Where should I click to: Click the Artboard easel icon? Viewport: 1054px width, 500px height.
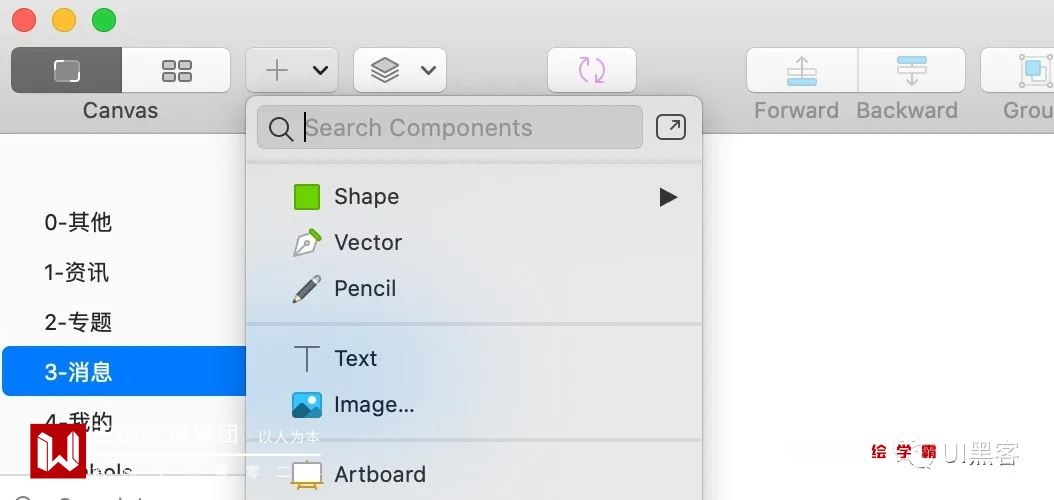click(x=307, y=474)
